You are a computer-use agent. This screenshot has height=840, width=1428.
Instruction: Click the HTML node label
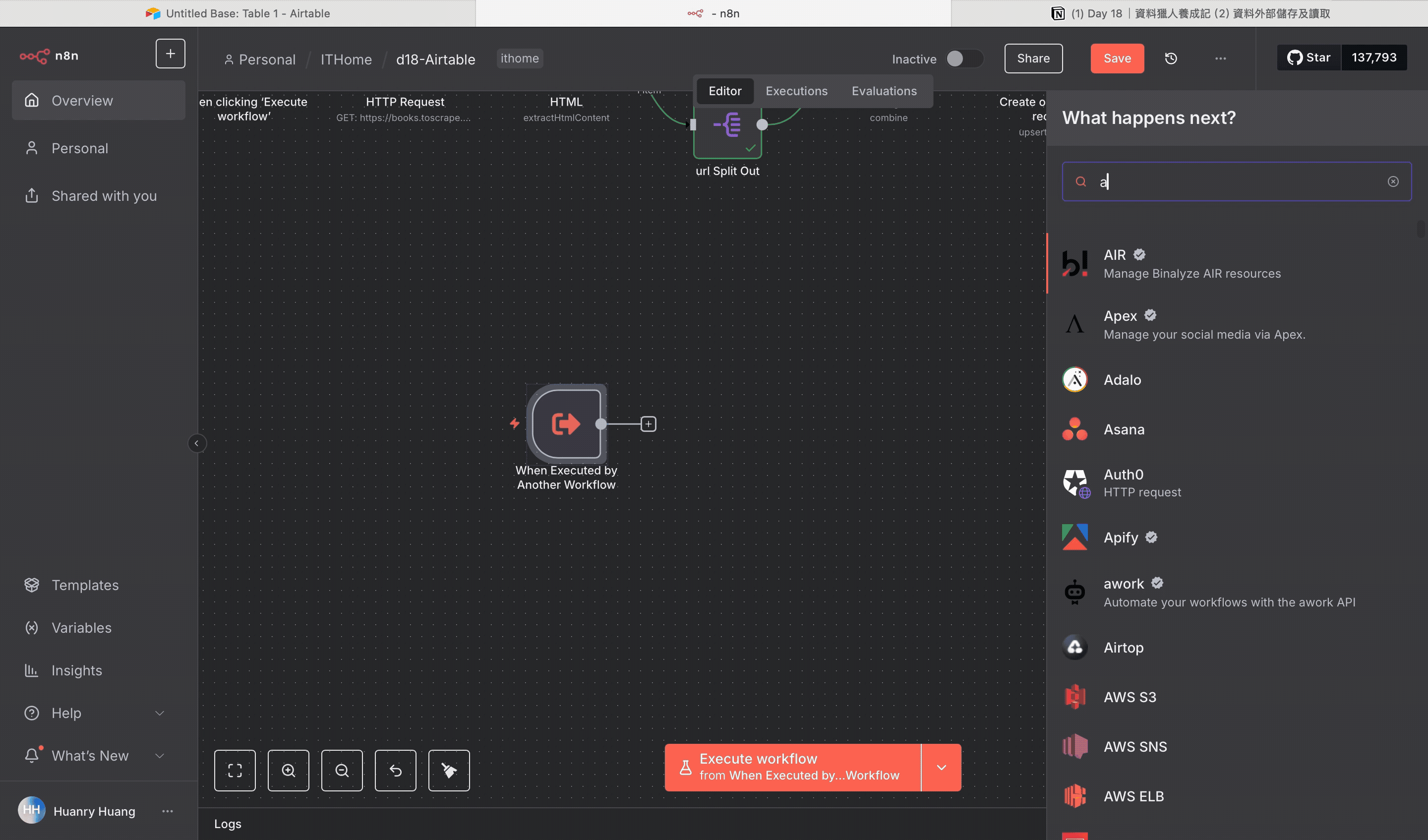pyautogui.click(x=566, y=102)
